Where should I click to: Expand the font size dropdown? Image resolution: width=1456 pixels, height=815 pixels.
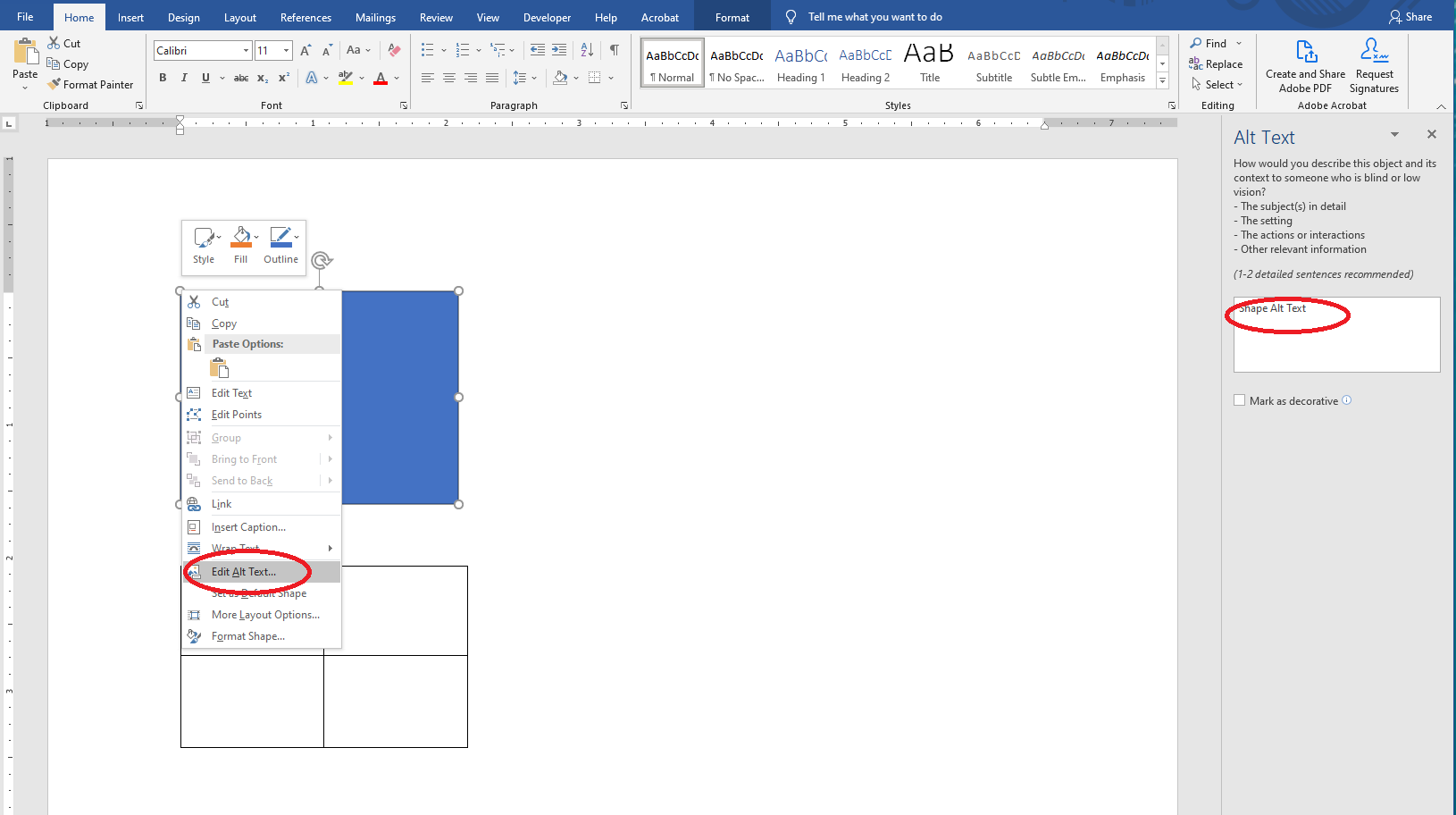[x=286, y=51]
